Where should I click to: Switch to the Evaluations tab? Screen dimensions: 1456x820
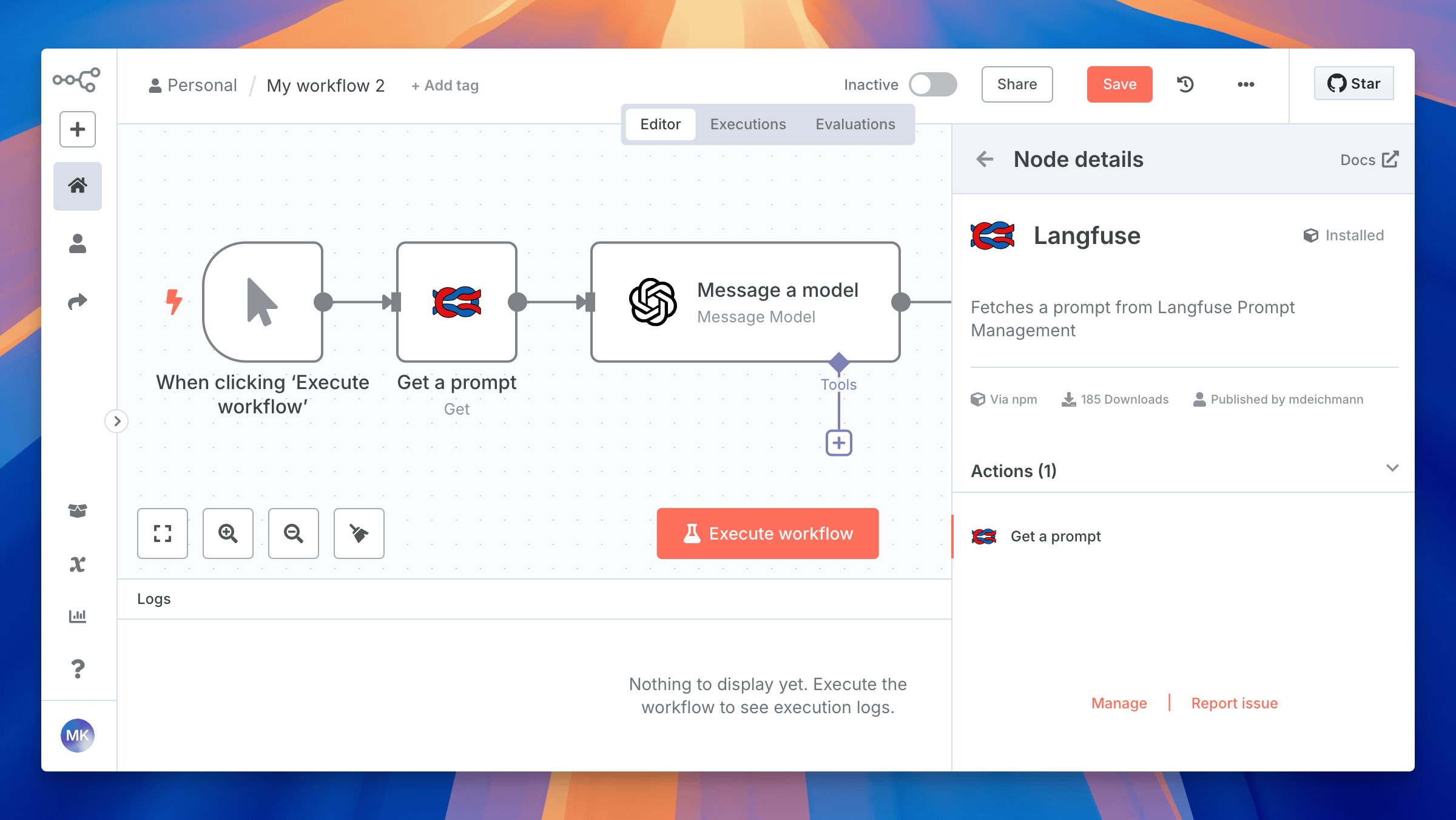[x=855, y=124]
